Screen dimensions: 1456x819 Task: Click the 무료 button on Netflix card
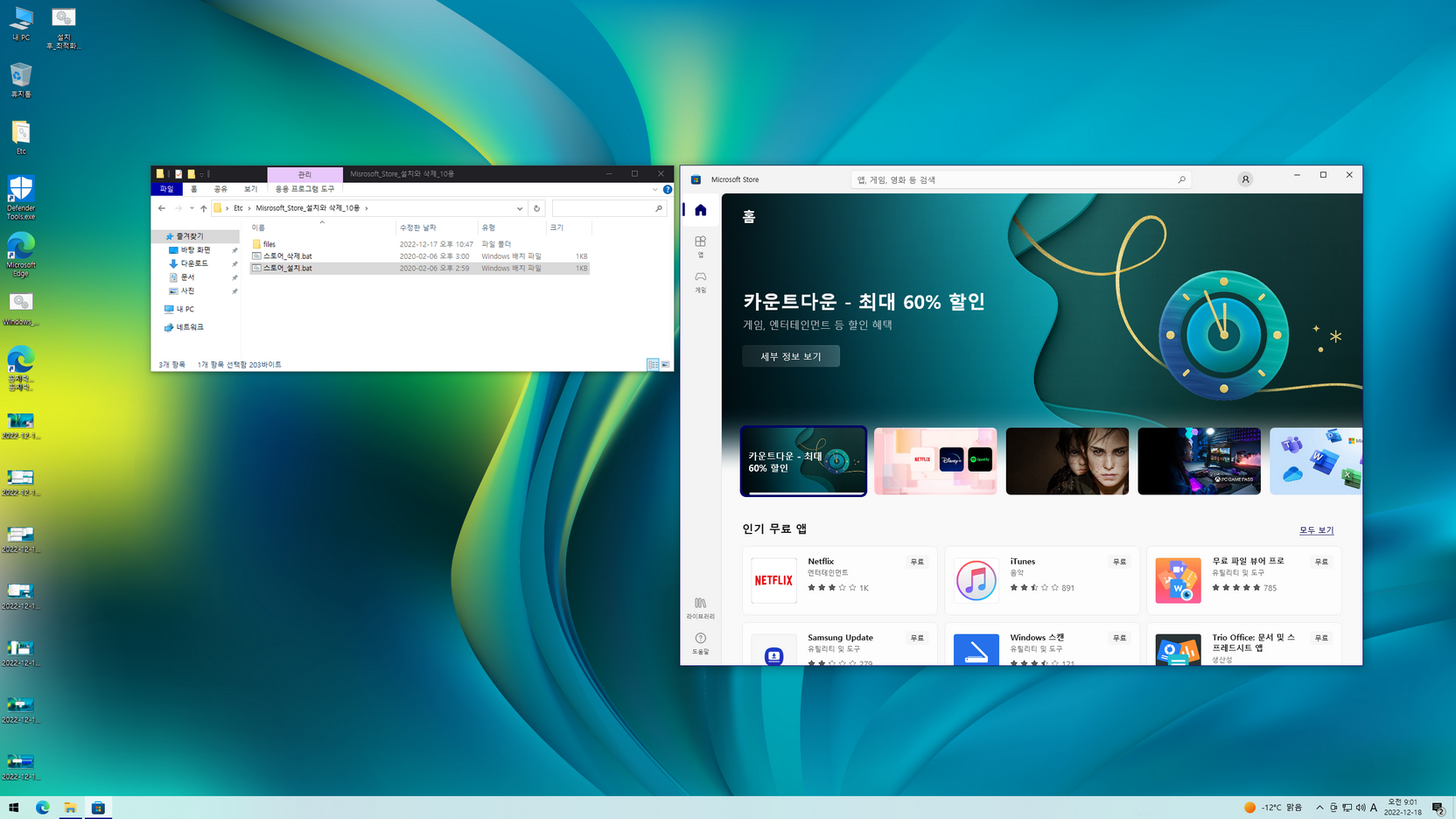917,562
